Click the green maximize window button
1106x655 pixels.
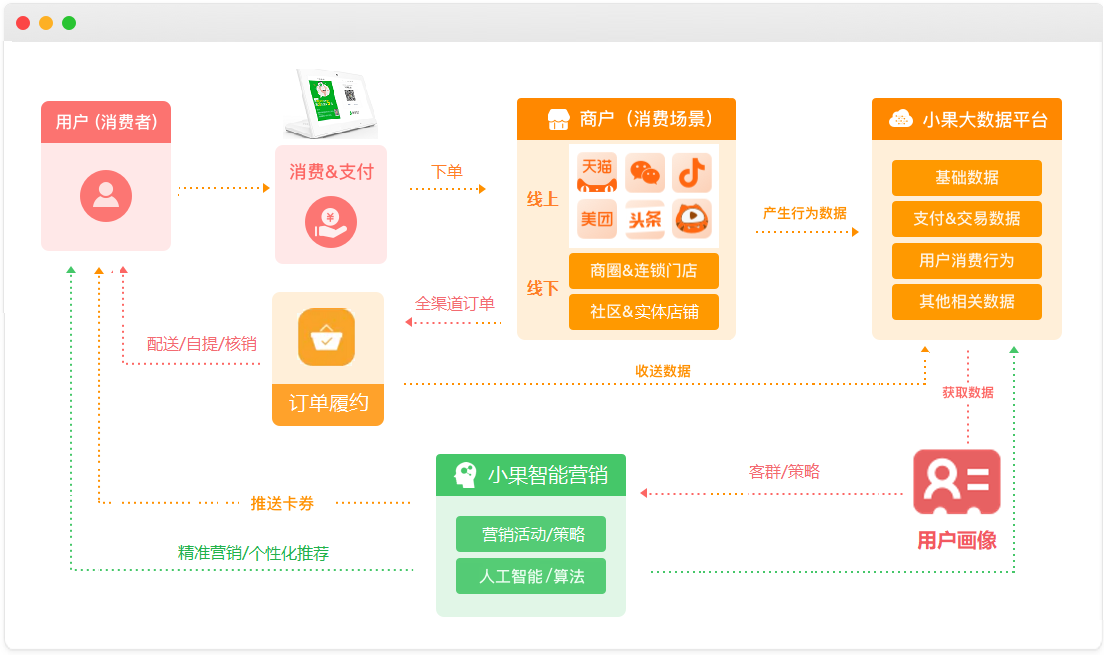point(69,23)
